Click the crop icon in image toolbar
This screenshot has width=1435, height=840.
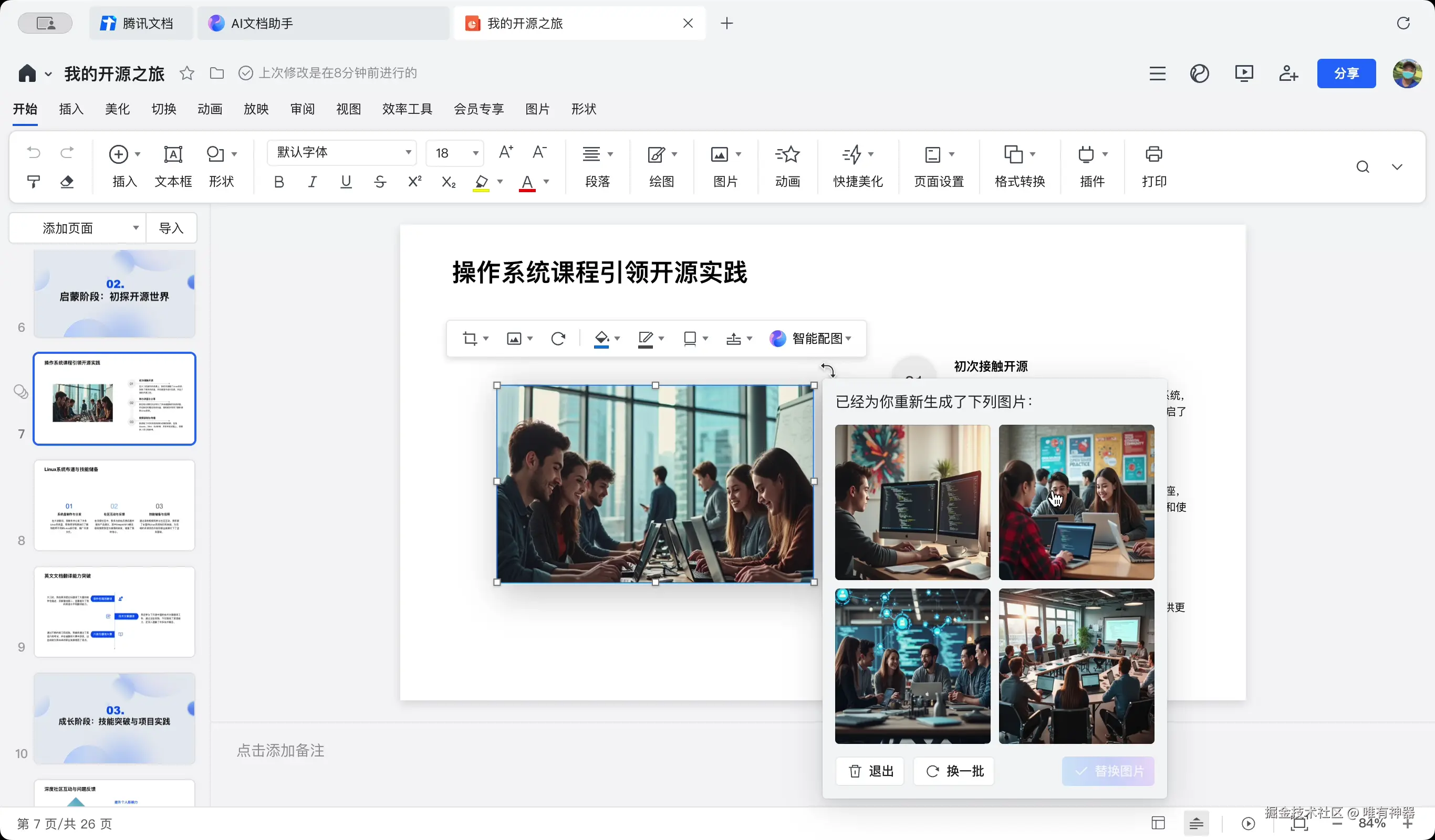tap(470, 339)
